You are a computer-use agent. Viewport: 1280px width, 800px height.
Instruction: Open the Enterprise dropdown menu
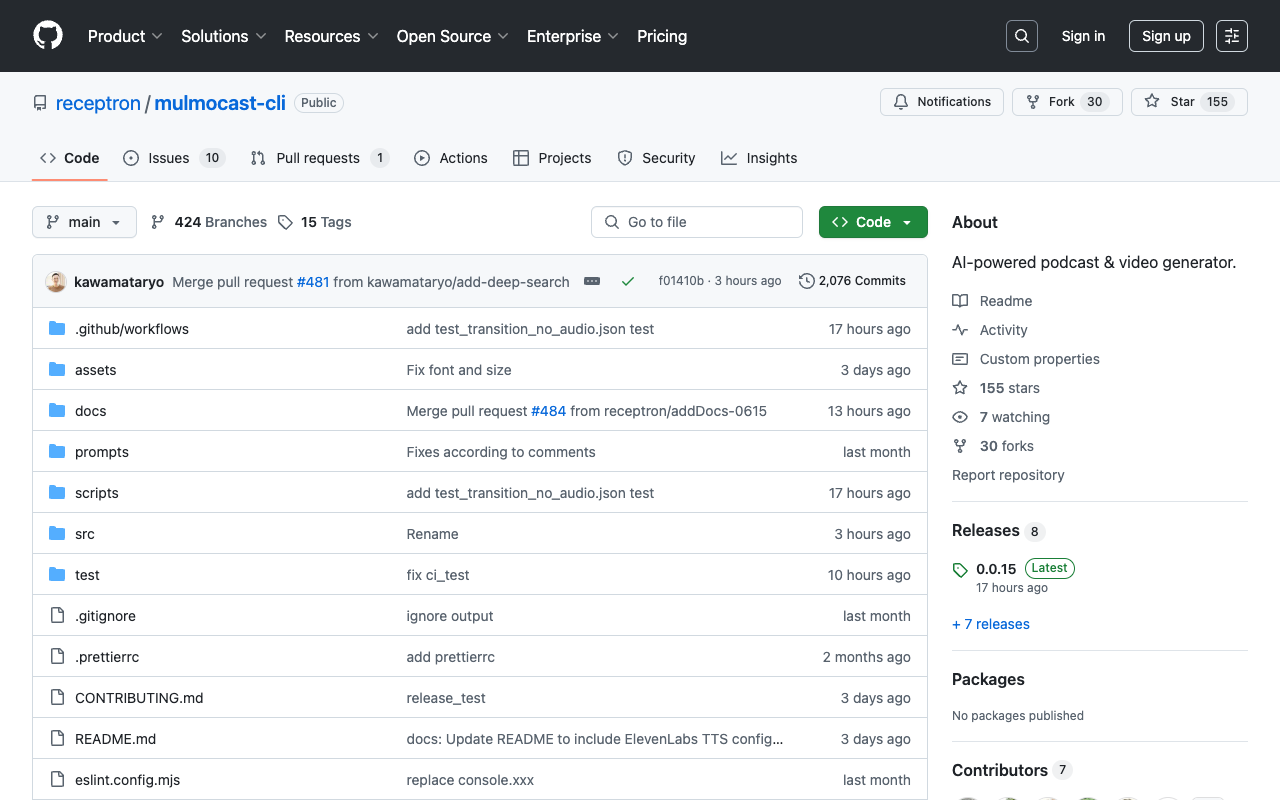[573, 36]
